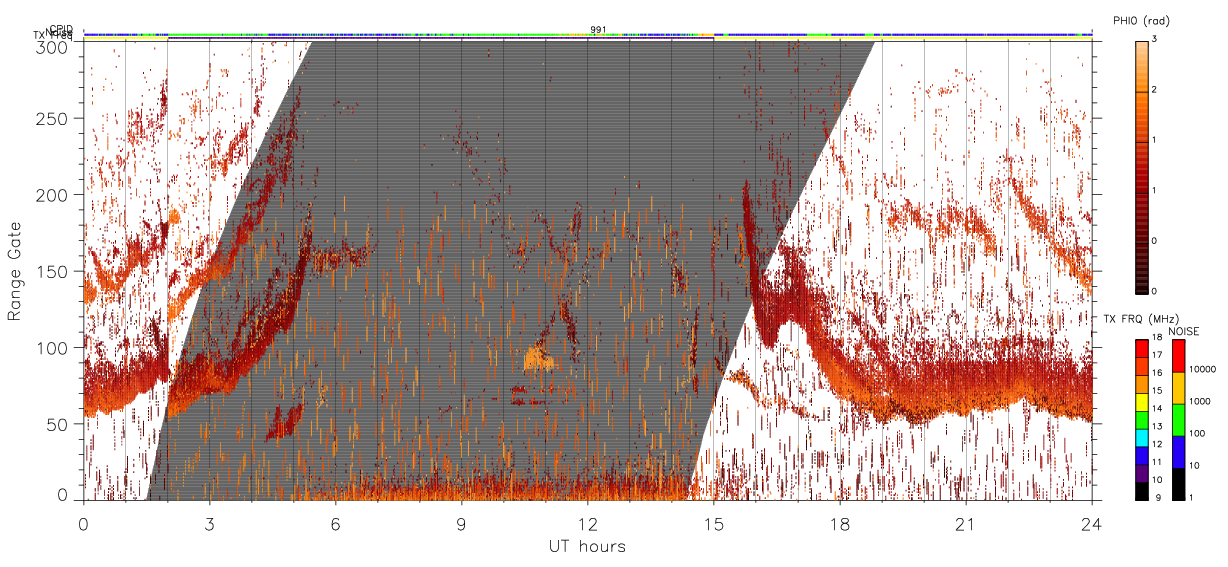Select the 'PHI0 (rad)' colorbar title
The height and width of the screenshot is (567, 1228).
[x=1141, y=21]
